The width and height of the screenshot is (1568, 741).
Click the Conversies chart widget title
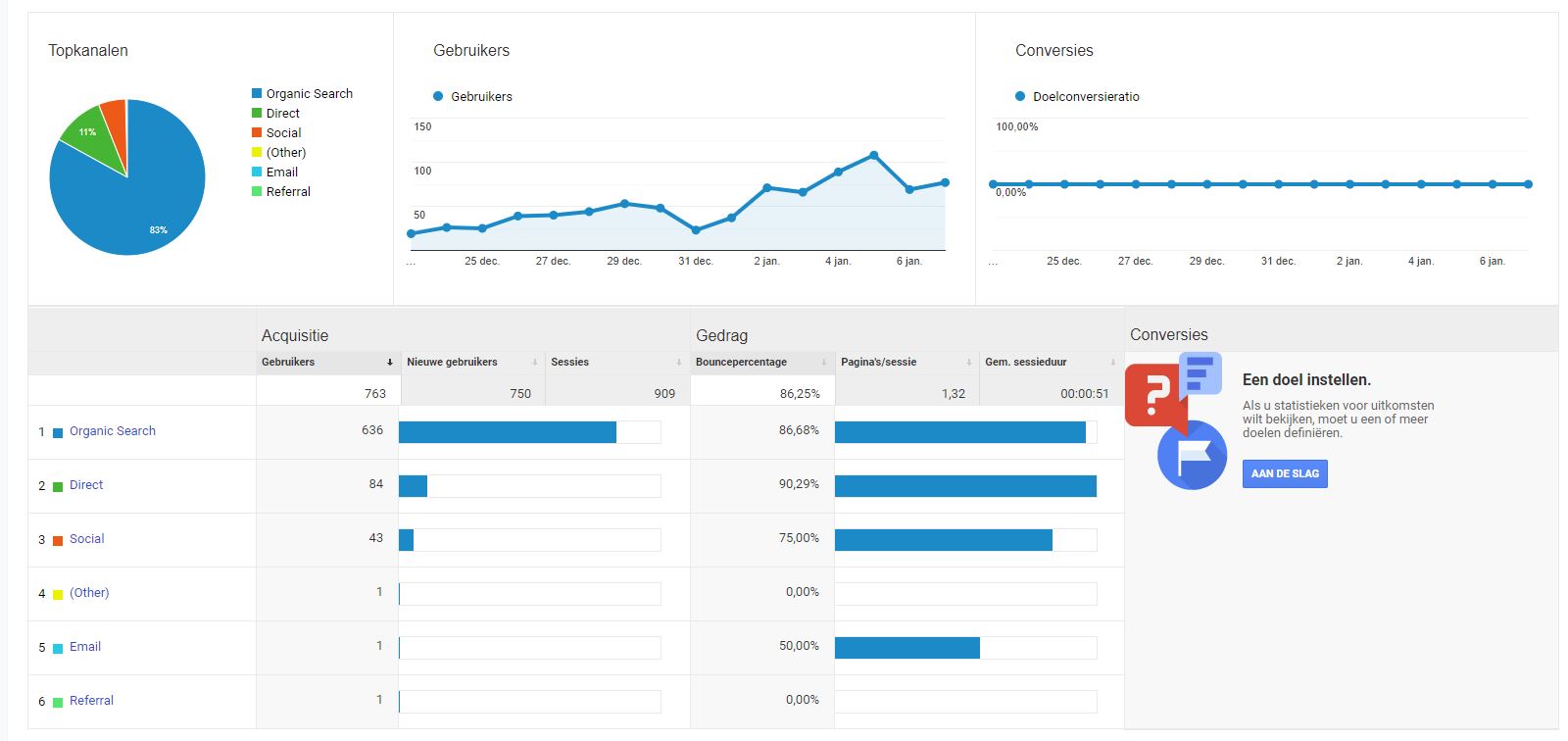point(1054,50)
